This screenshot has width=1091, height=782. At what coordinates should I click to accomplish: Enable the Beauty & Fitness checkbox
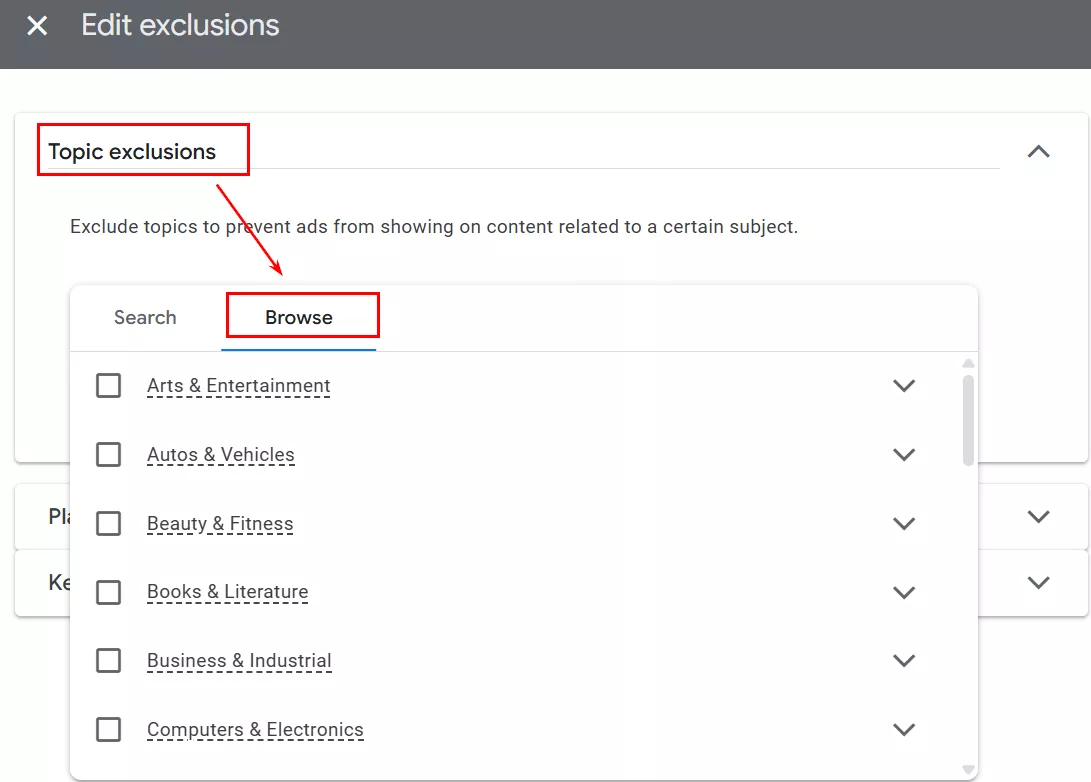coord(108,524)
